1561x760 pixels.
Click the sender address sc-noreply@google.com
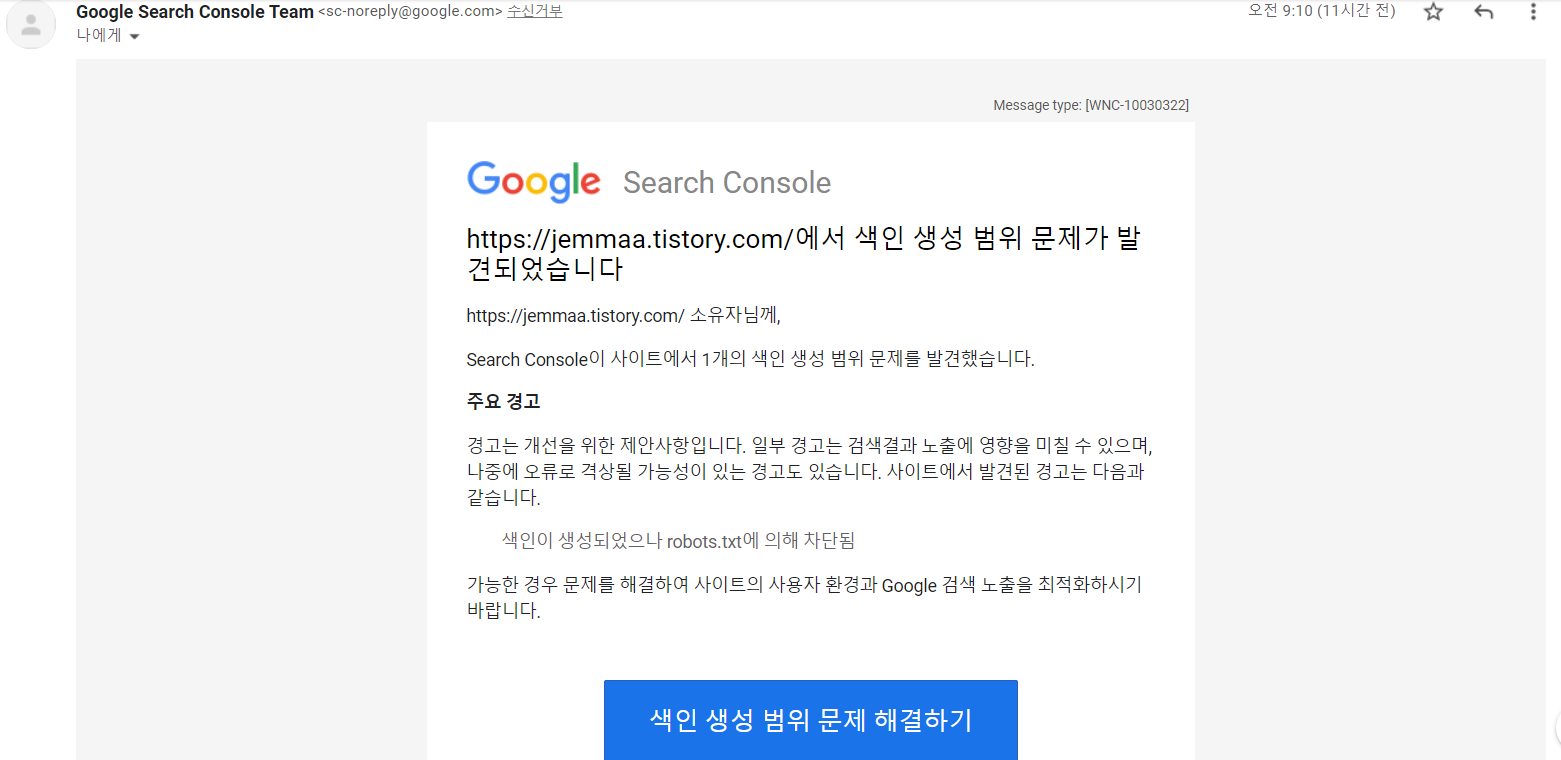(x=410, y=12)
